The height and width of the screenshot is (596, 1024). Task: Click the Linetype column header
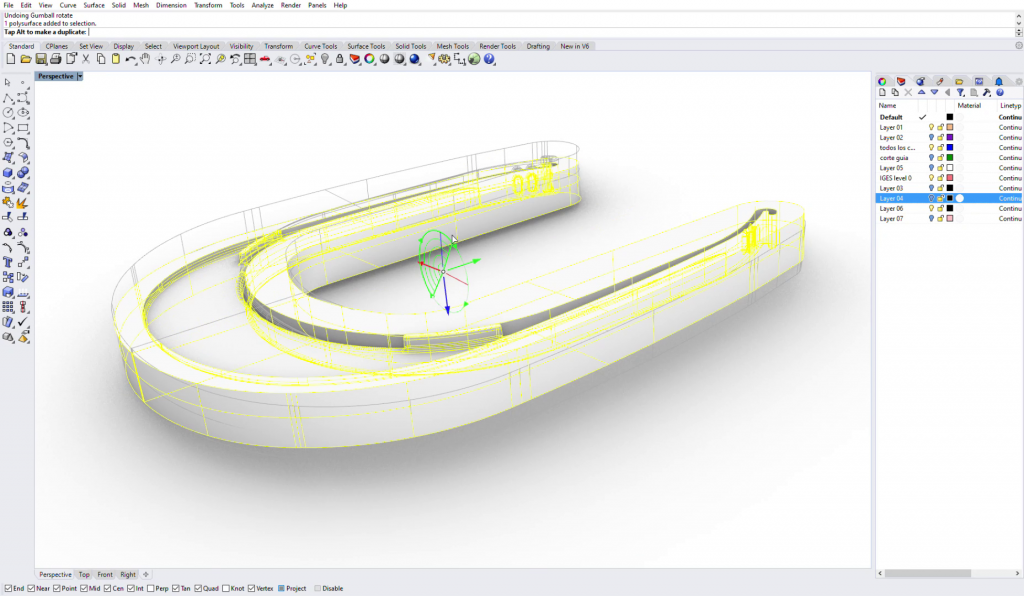pyautogui.click(x=1010, y=105)
